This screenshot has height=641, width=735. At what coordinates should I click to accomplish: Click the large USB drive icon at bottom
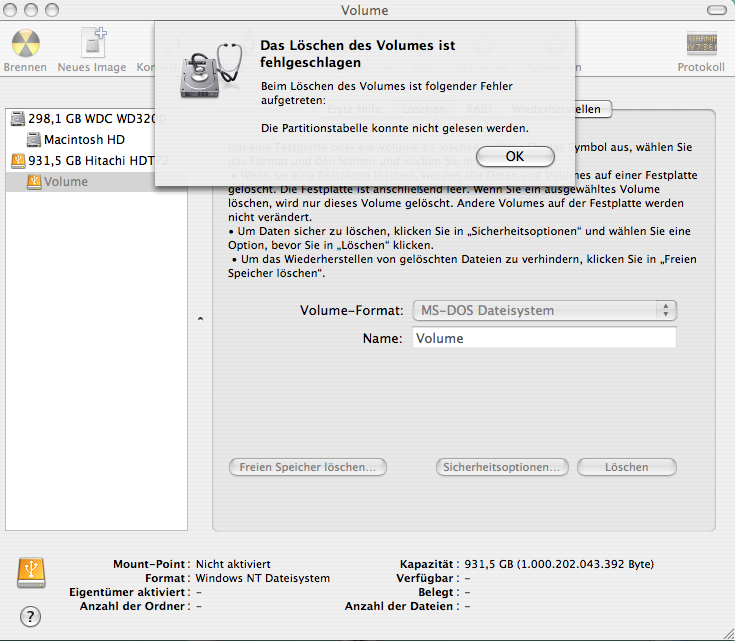[31, 573]
